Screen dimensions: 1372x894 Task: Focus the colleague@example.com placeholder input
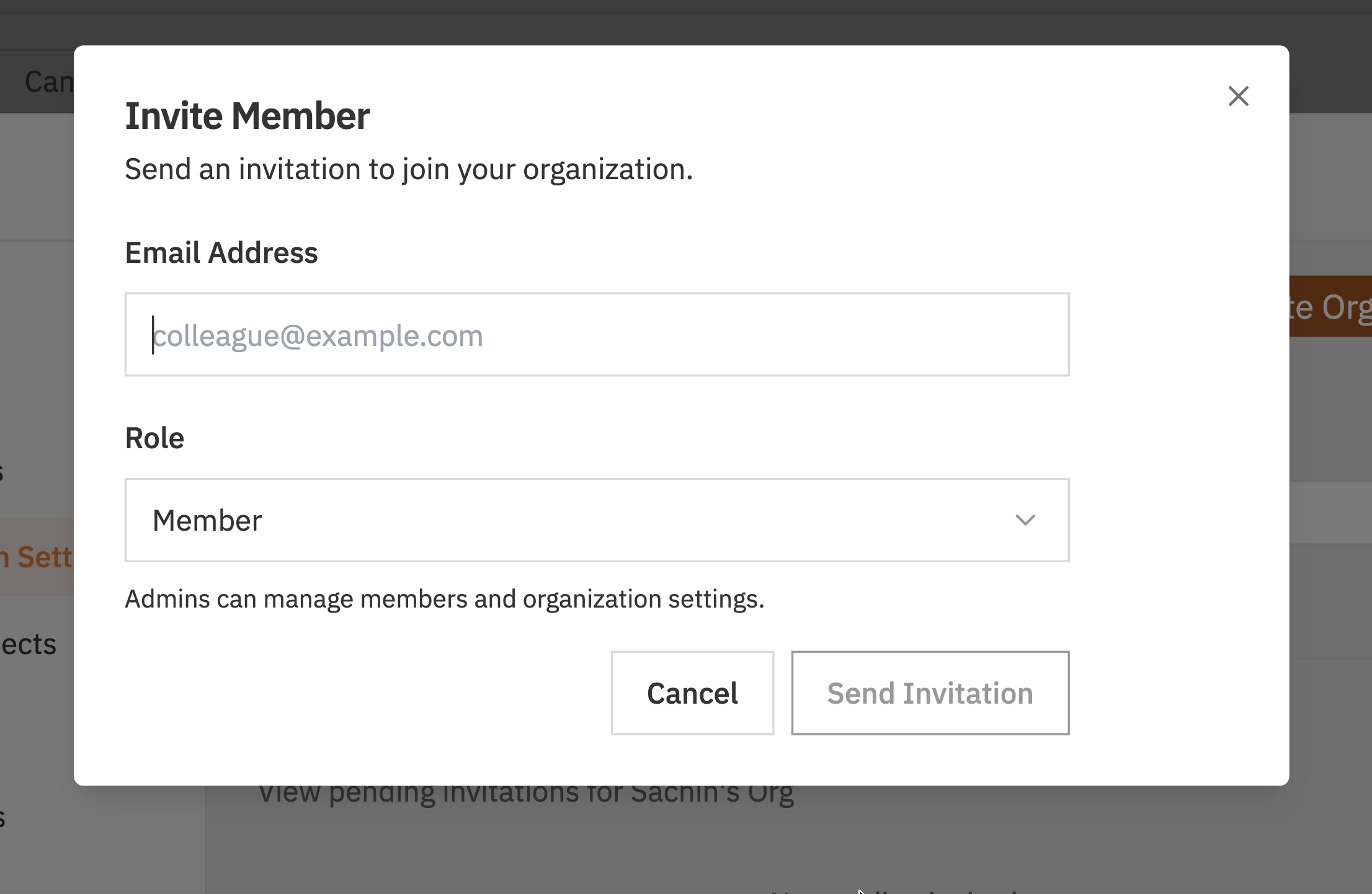595,335
